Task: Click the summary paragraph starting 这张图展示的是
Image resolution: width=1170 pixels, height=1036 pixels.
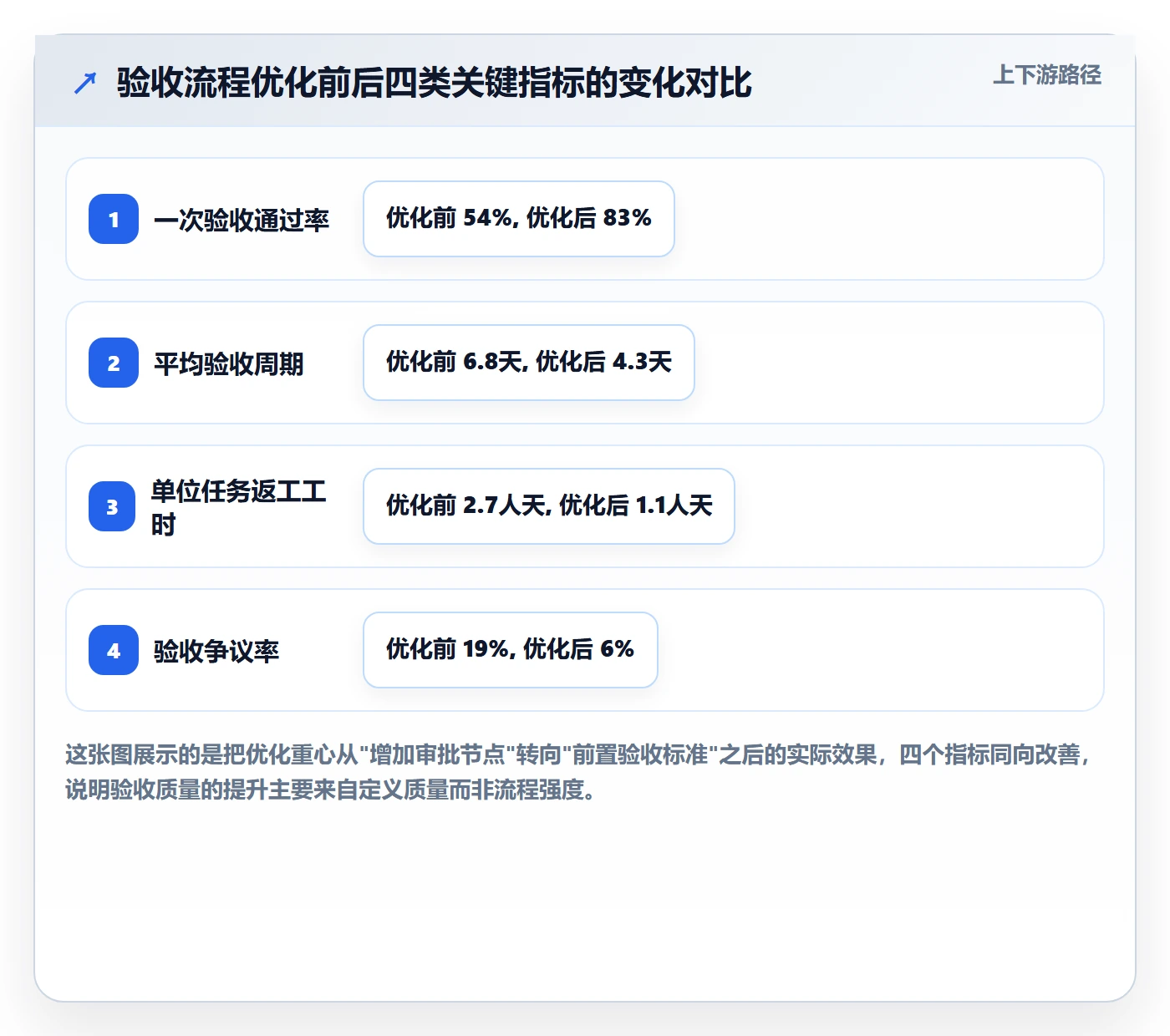Action: [579, 772]
